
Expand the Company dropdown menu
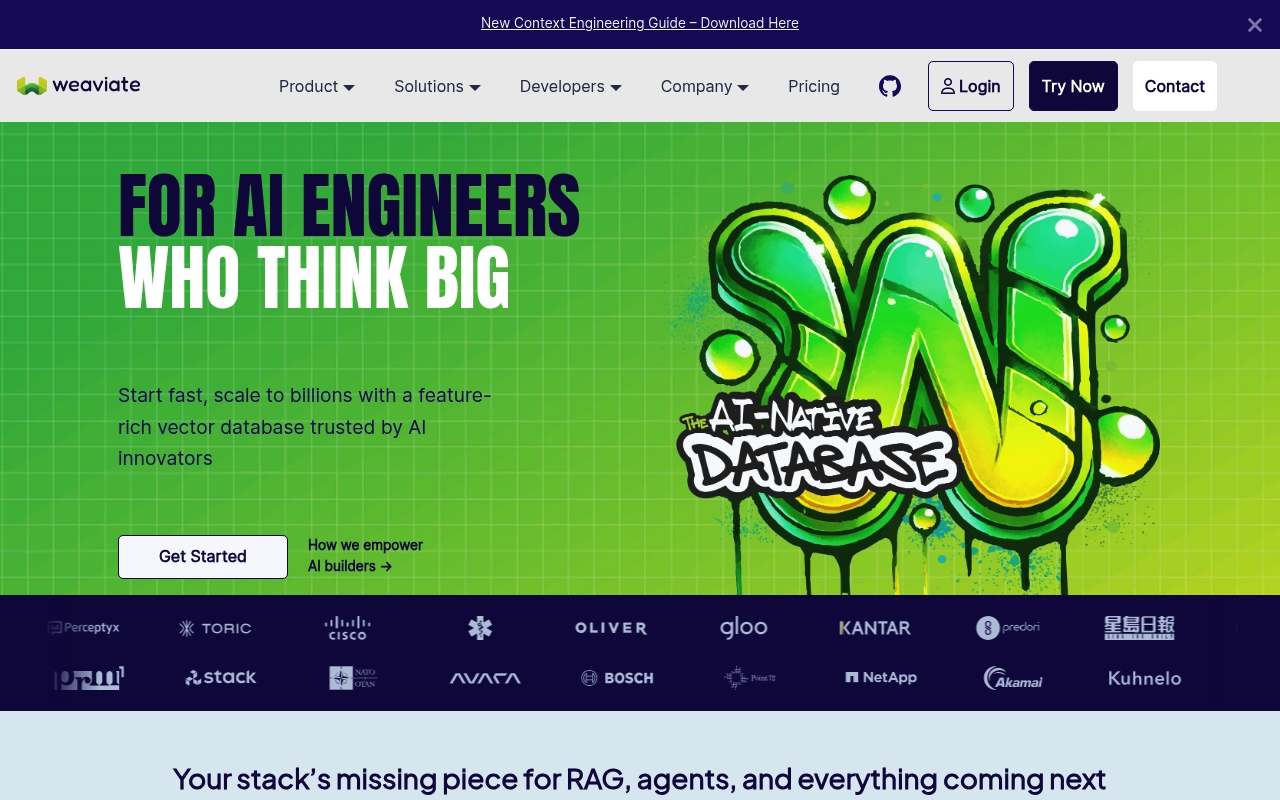point(705,86)
